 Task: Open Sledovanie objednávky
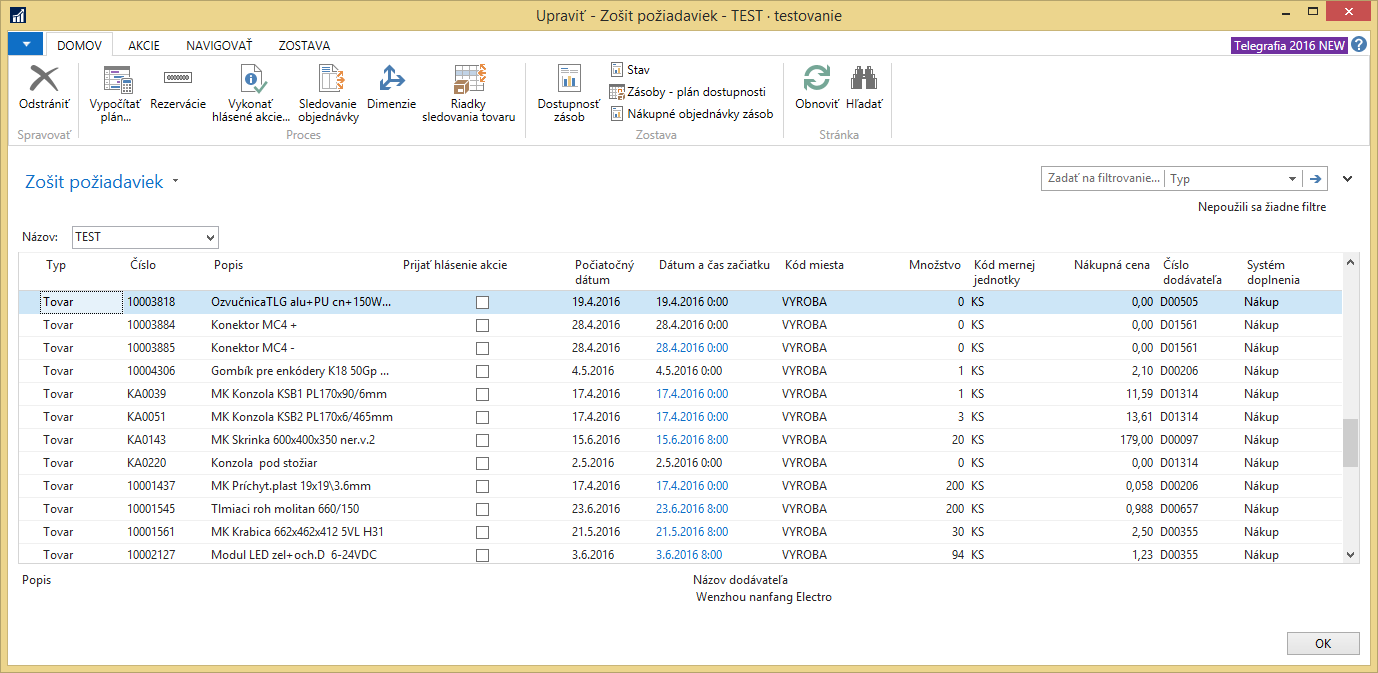click(x=328, y=94)
